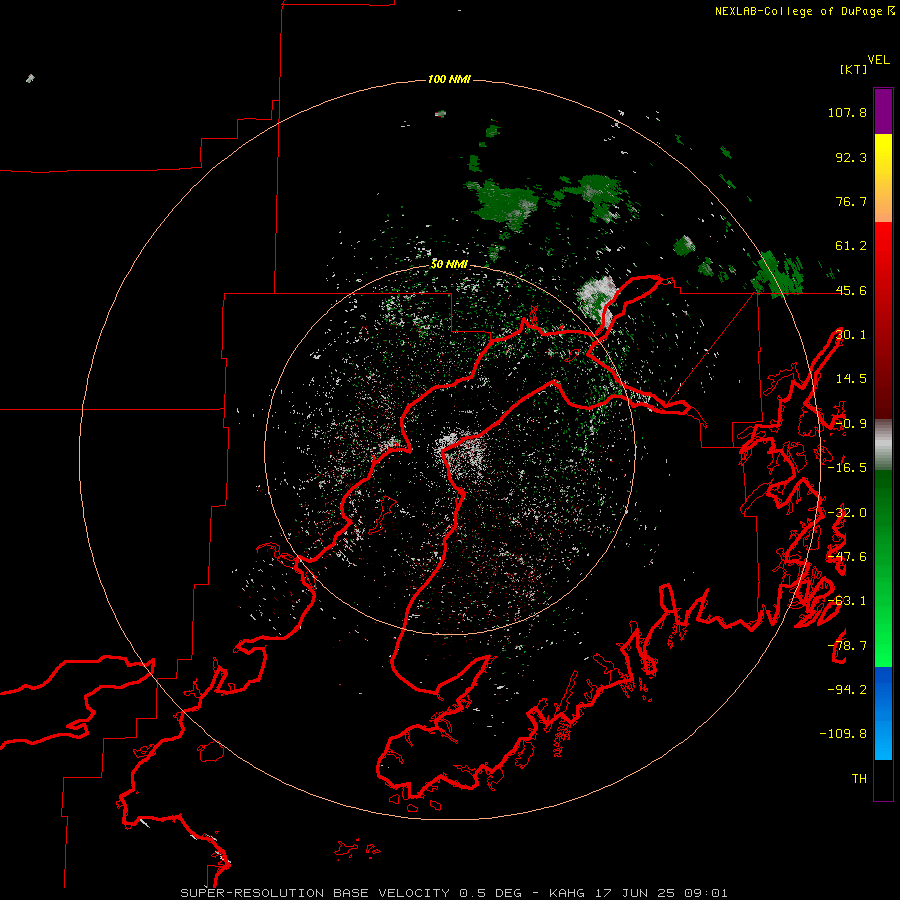This screenshot has width=900, height=900.
Task: Click the 45.6 velocity scale value
Action: point(851,290)
